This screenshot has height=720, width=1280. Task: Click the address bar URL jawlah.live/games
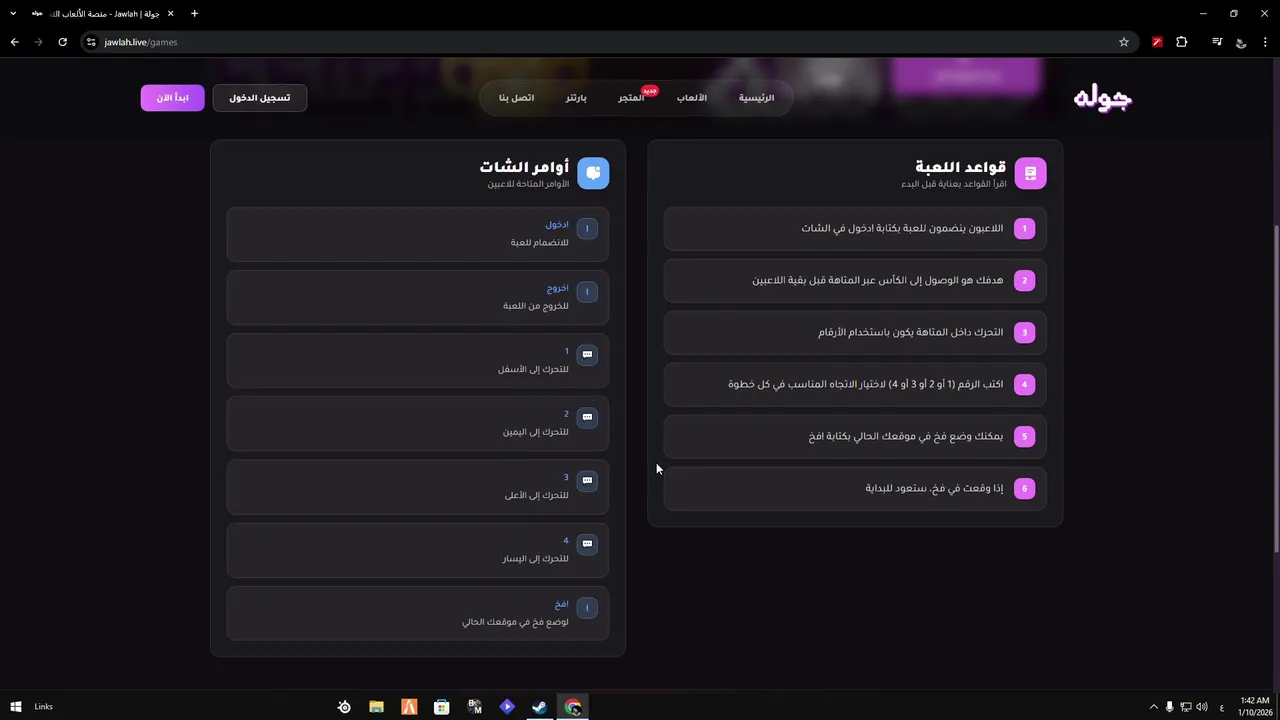[x=141, y=42]
